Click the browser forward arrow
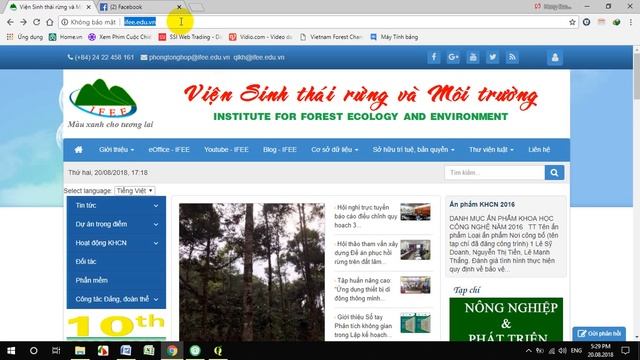640x360 pixels. tap(24, 22)
